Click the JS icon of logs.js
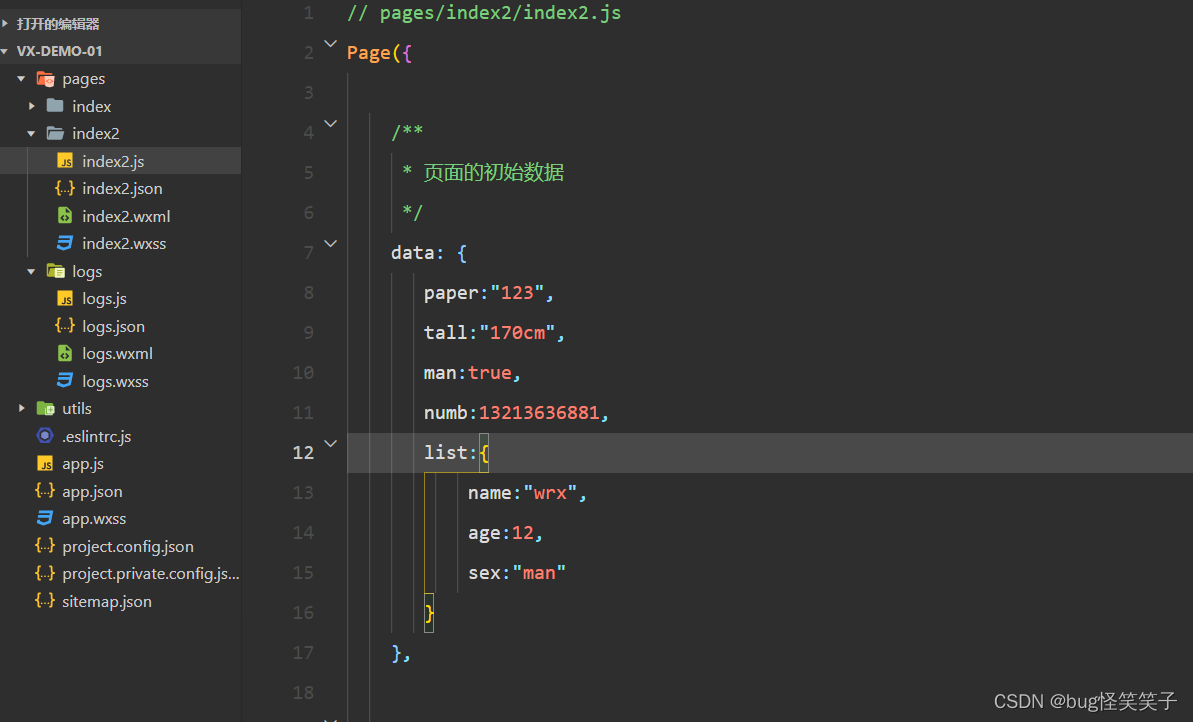The height and width of the screenshot is (722, 1193). (x=65, y=298)
